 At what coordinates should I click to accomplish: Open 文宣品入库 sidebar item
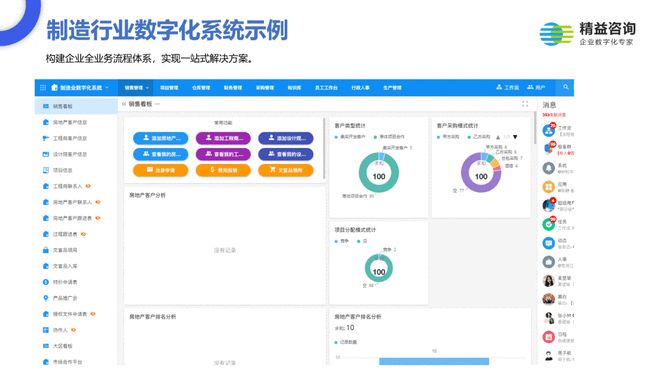coord(76,266)
